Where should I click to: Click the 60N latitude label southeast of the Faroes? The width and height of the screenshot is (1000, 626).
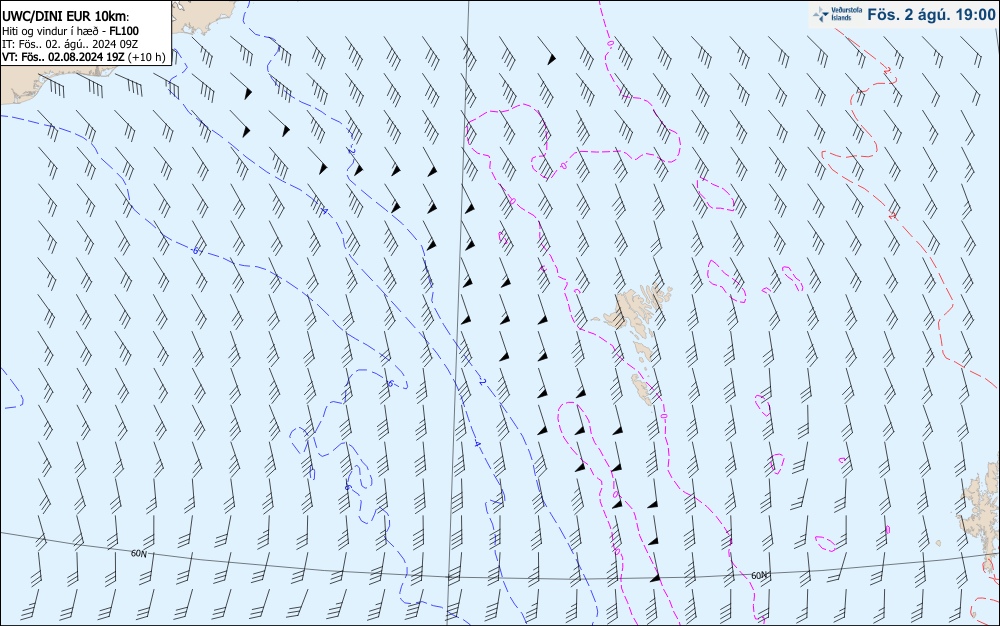click(x=759, y=576)
